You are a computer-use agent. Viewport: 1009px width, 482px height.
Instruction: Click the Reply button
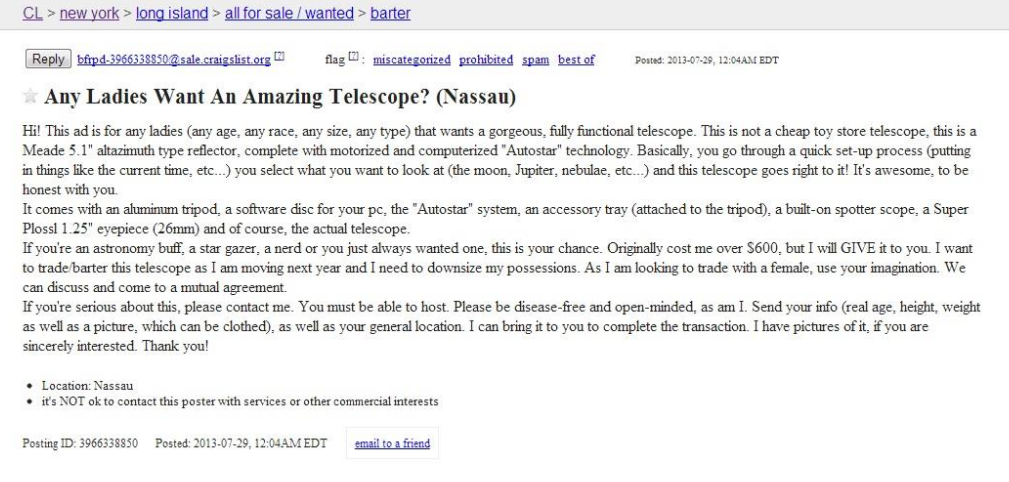[48, 59]
